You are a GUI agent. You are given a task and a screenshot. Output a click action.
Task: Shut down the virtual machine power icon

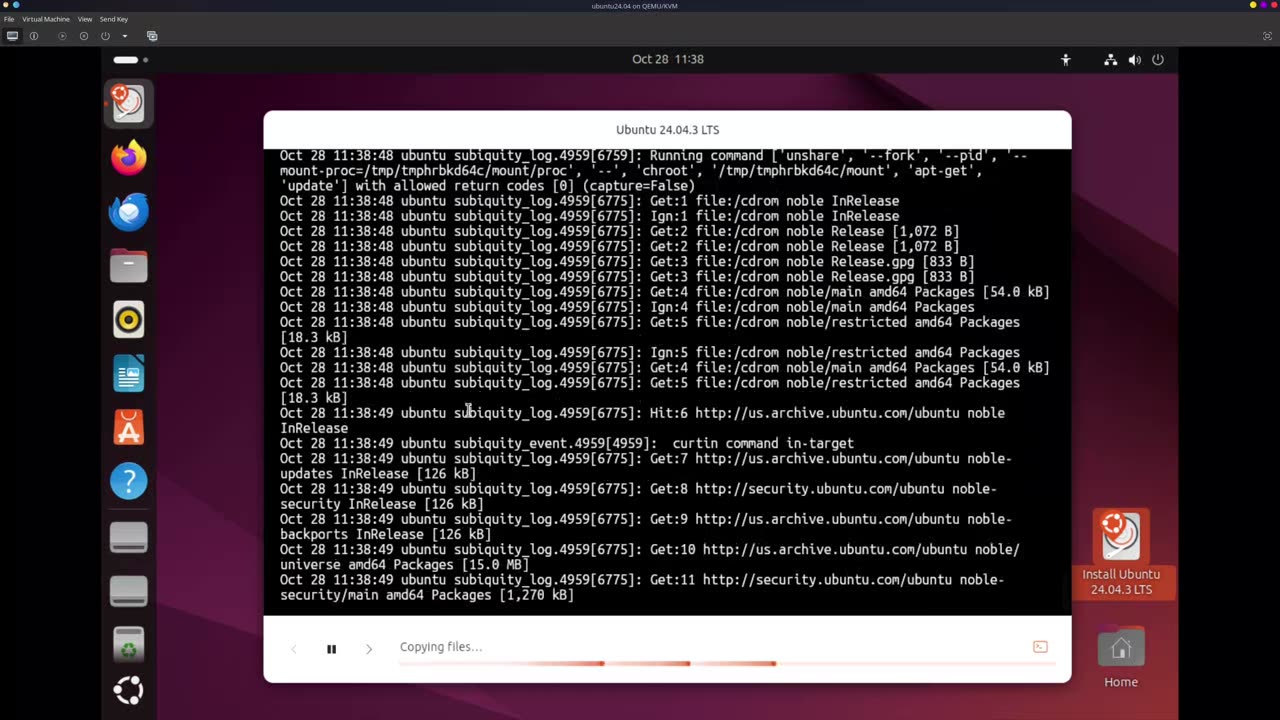[x=105, y=36]
